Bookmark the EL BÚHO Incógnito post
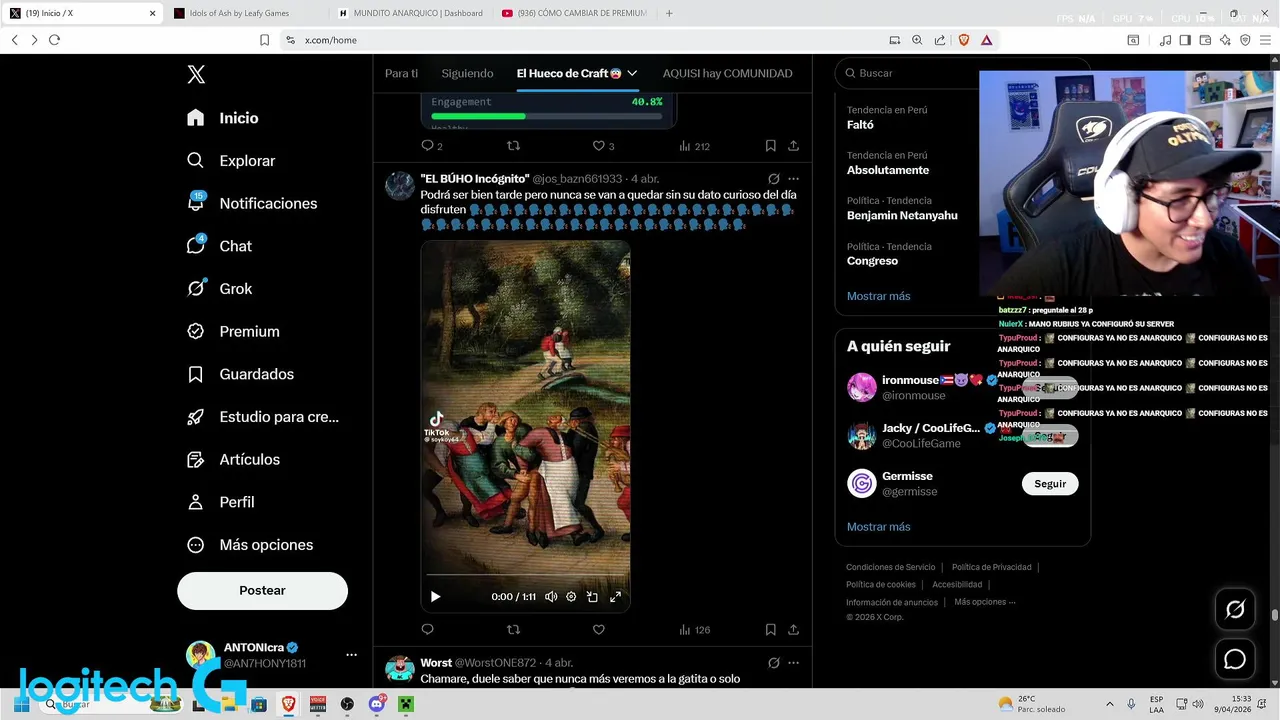This screenshot has width=1280, height=720. coord(770,629)
